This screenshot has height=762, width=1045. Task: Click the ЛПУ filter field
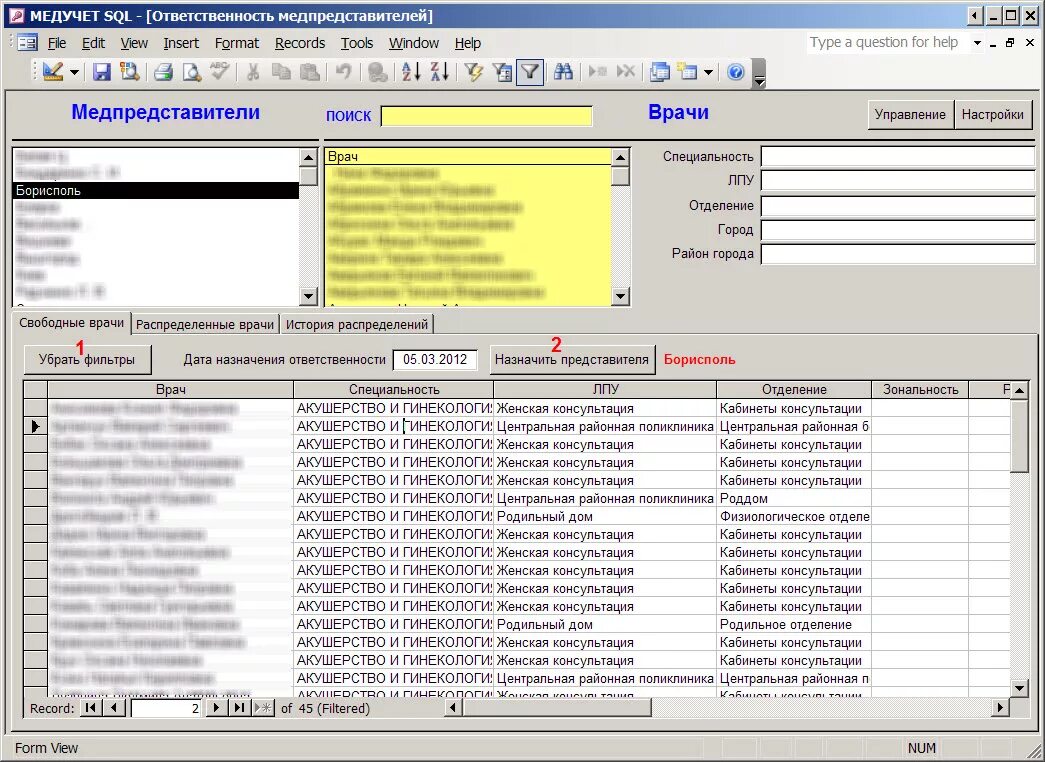pyautogui.click(x=898, y=181)
